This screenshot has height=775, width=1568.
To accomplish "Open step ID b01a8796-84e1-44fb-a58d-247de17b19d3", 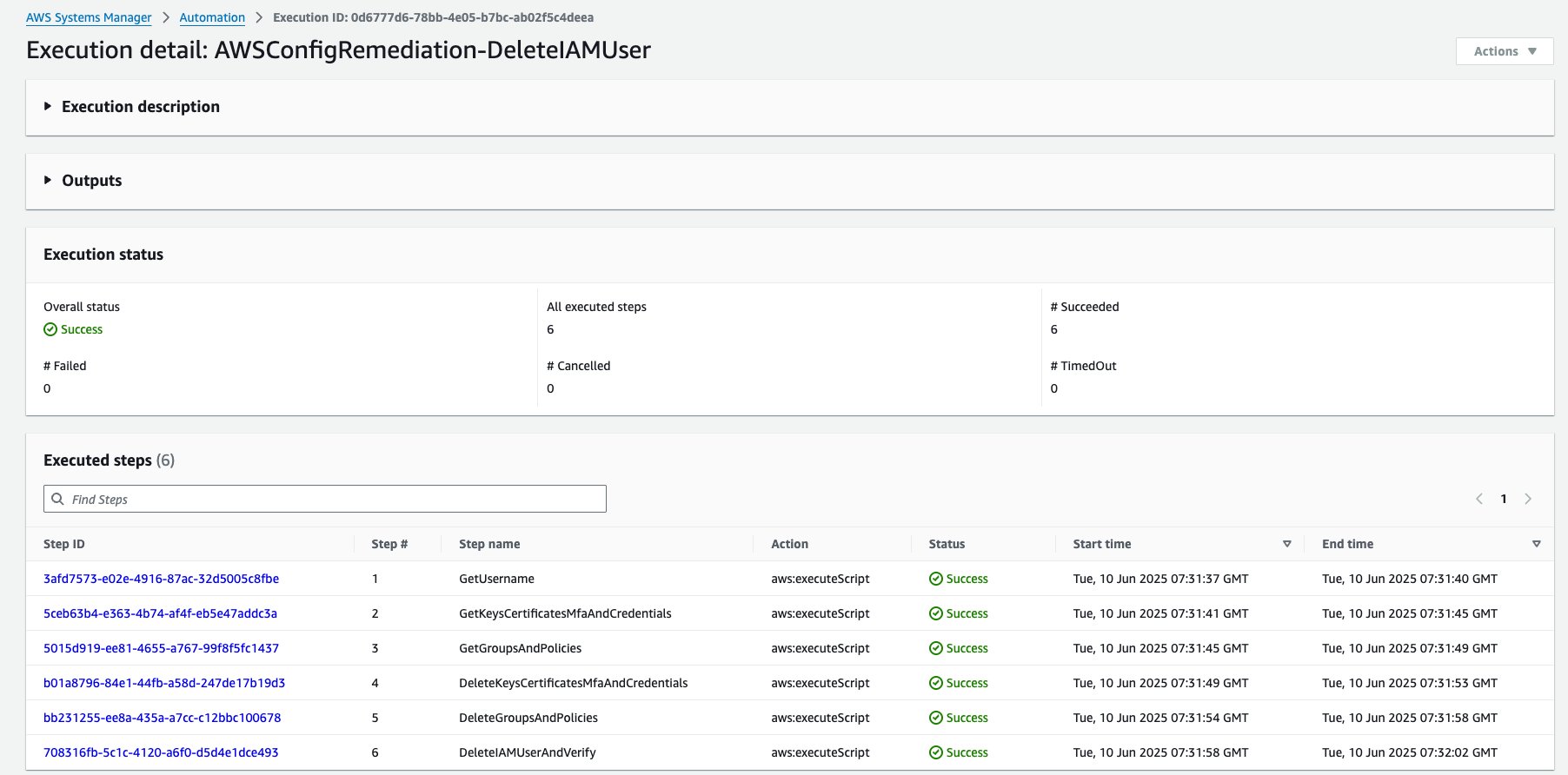I will tap(164, 683).
